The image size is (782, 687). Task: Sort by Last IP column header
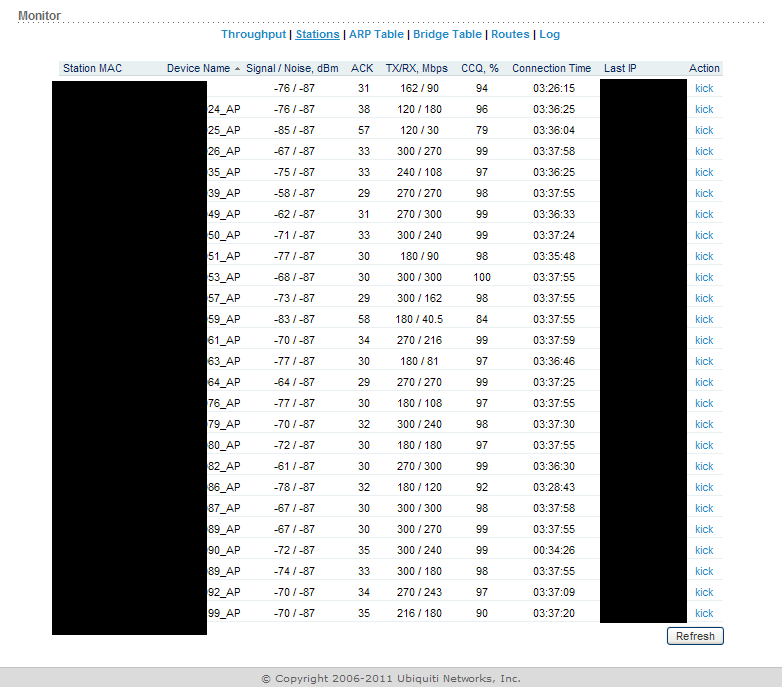pos(620,68)
